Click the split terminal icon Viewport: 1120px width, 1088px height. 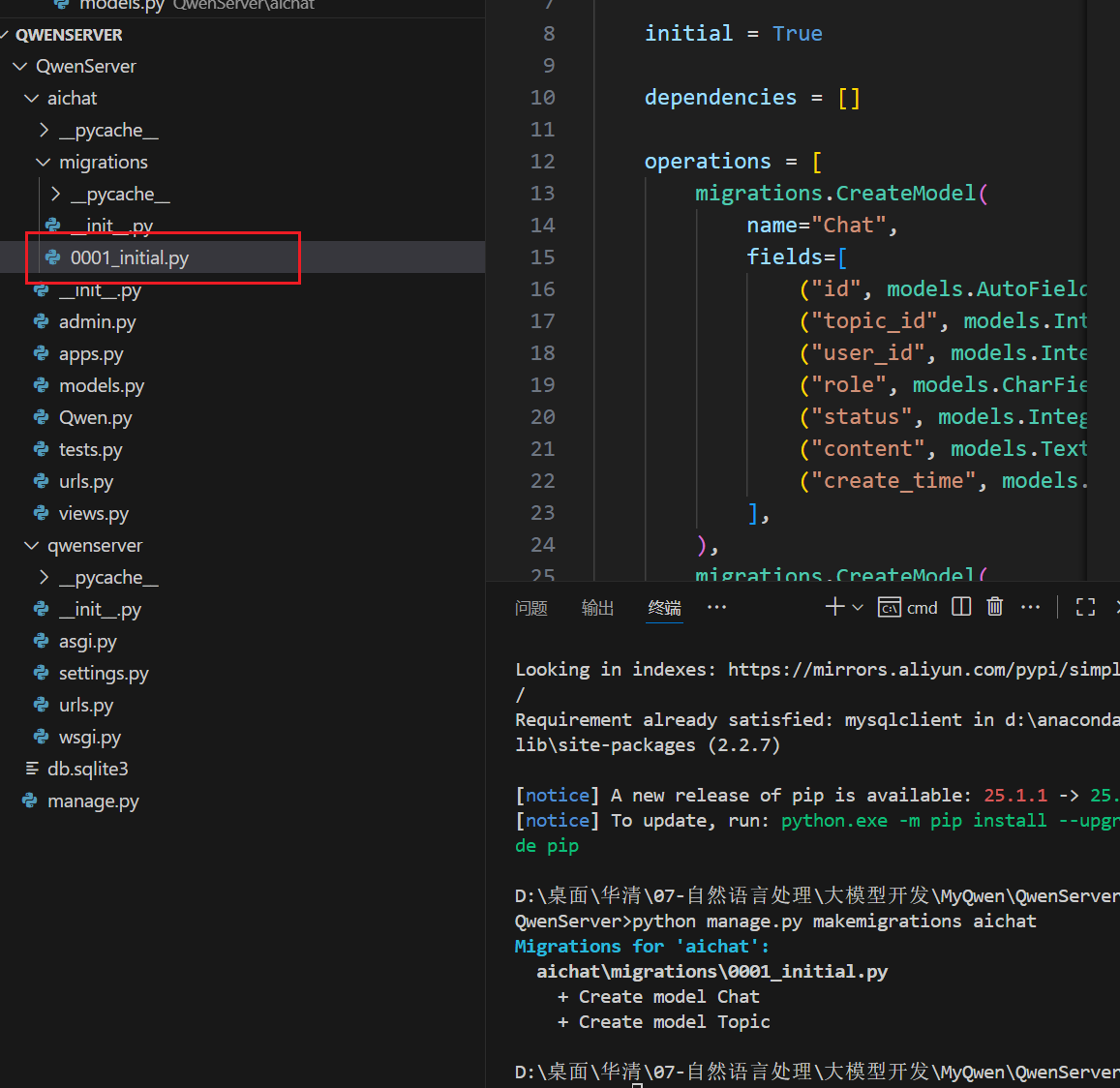click(x=961, y=607)
